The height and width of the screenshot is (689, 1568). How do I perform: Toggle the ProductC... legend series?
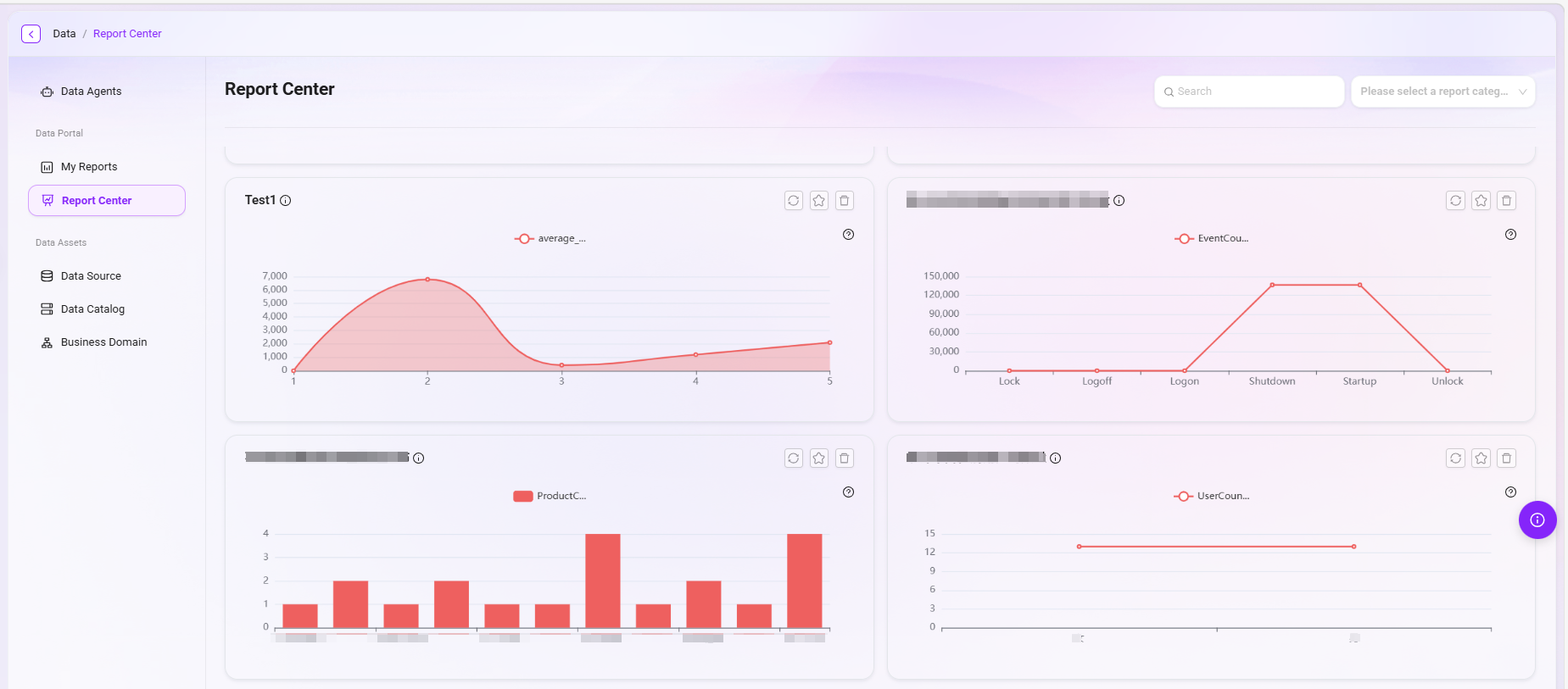(x=550, y=497)
